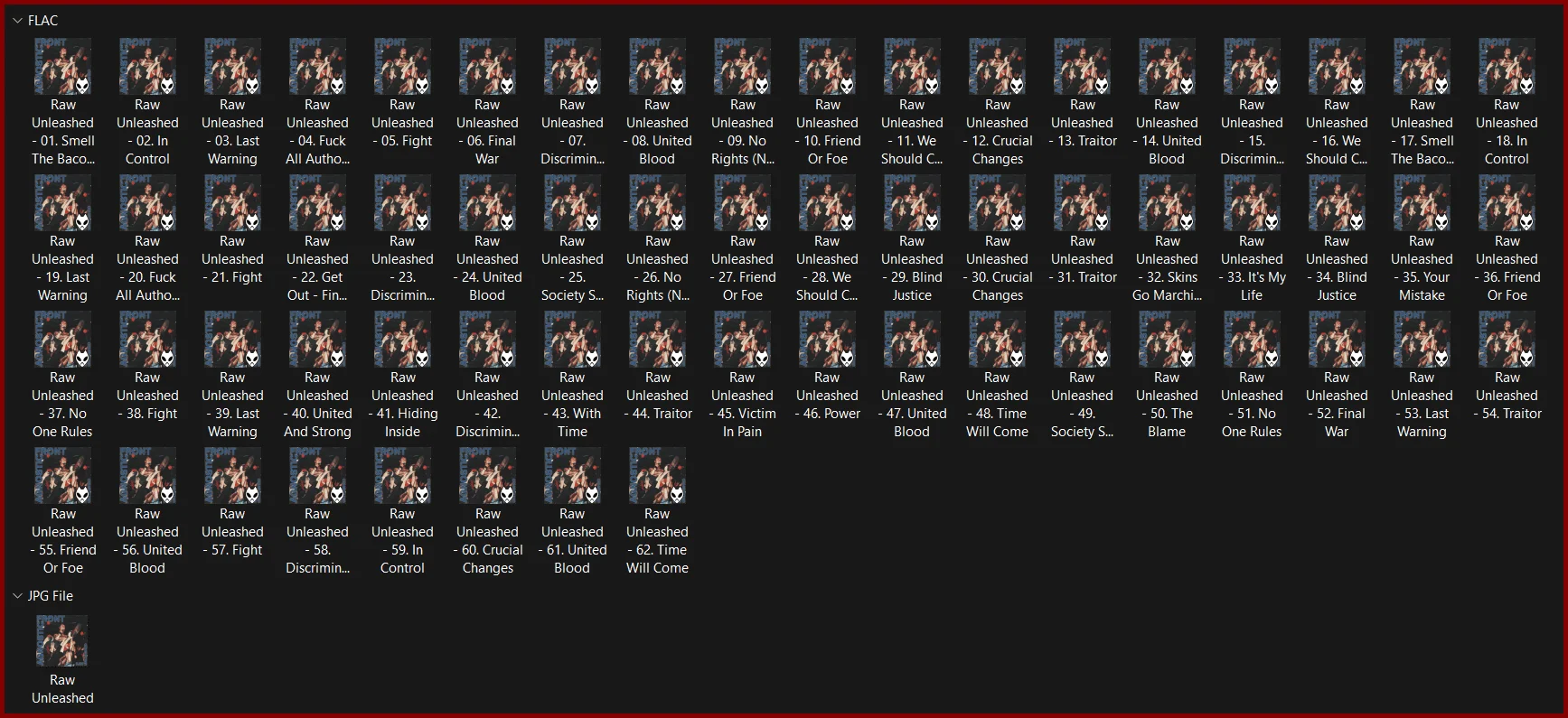This screenshot has height=718, width=1568.
Task: Click filename 'Raw Unleashed - 30. Crucial Changes'
Action: point(997,268)
